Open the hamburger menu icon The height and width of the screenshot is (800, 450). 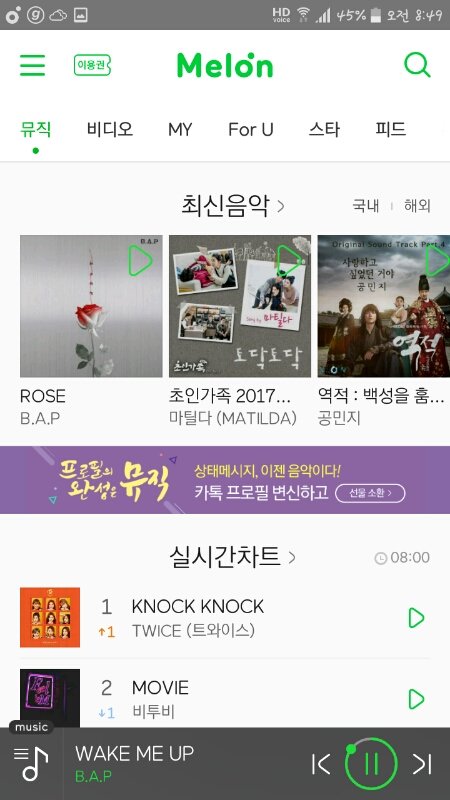click(x=33, y=65)
